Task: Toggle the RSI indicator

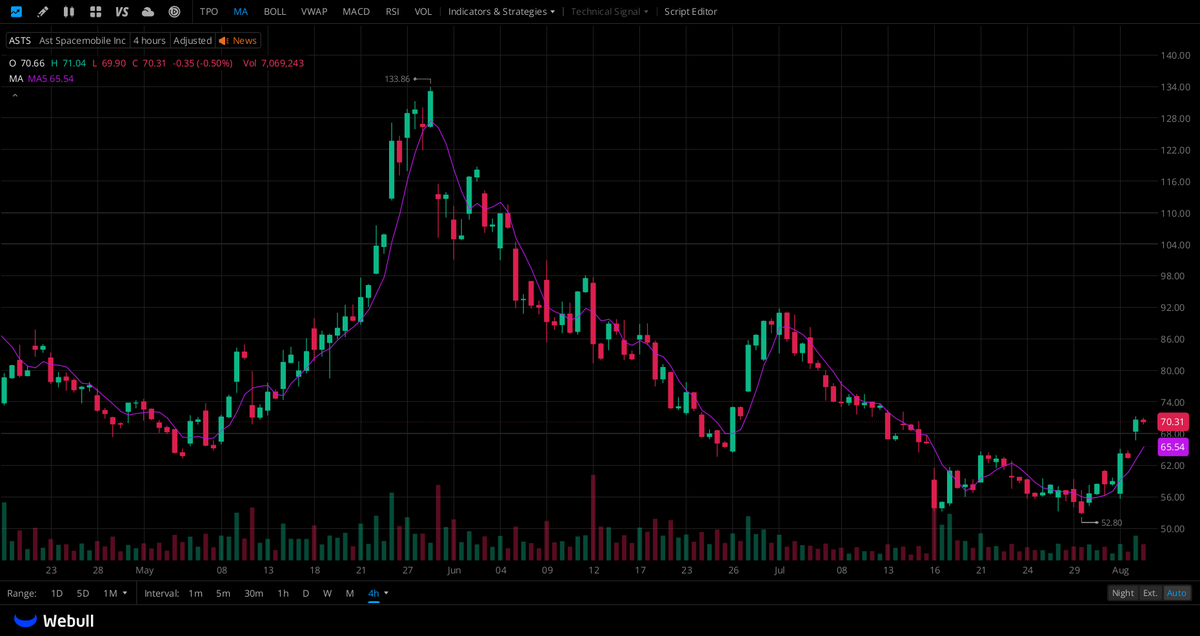Action: click(392, 12)
